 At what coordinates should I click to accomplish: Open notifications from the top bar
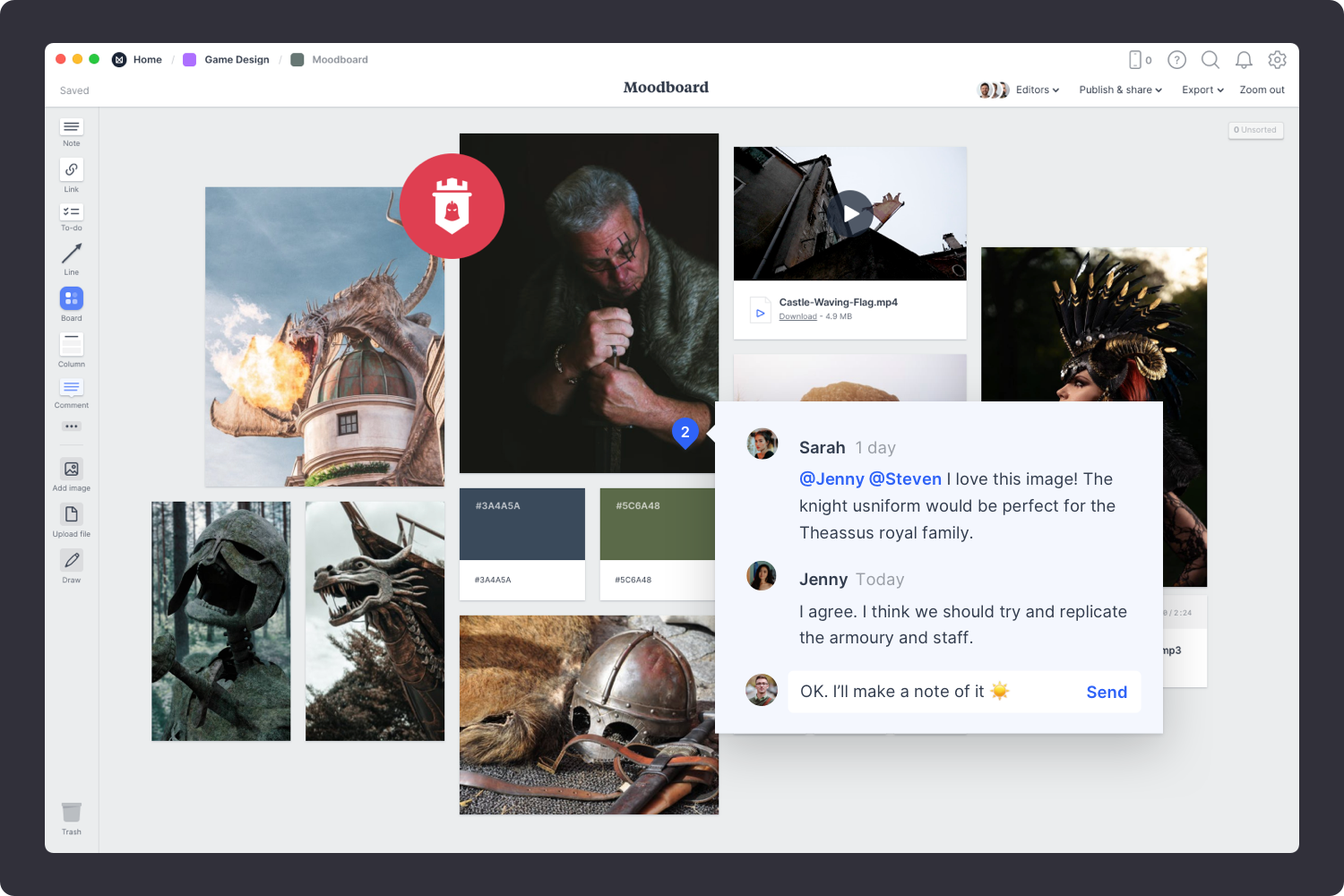click(x=1244, y=60)
